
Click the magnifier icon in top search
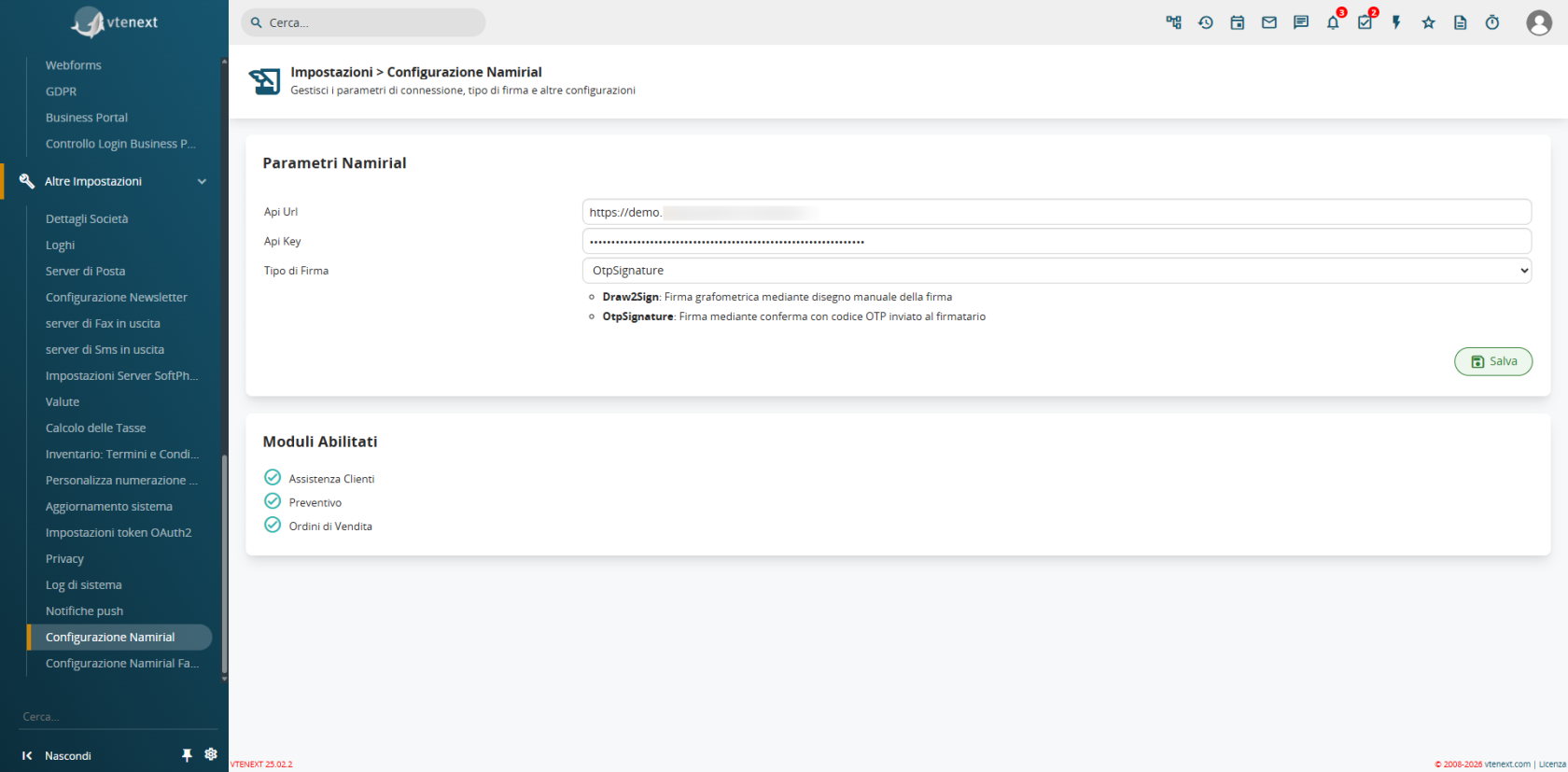pos(257,22)
